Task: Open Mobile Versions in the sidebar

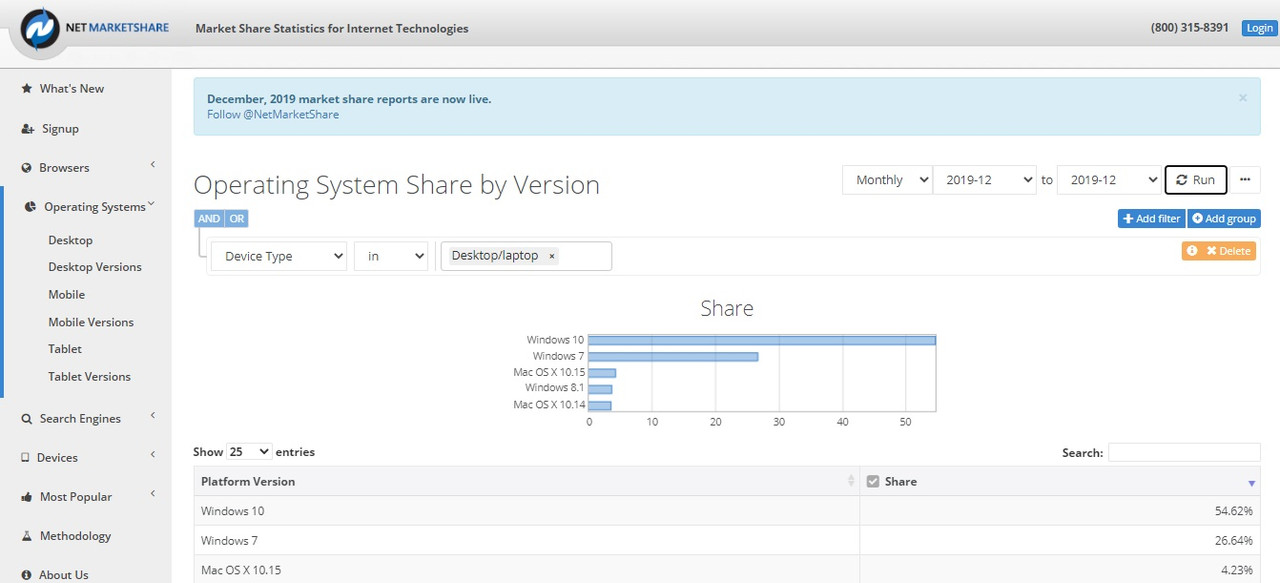Action: point(91,322)
